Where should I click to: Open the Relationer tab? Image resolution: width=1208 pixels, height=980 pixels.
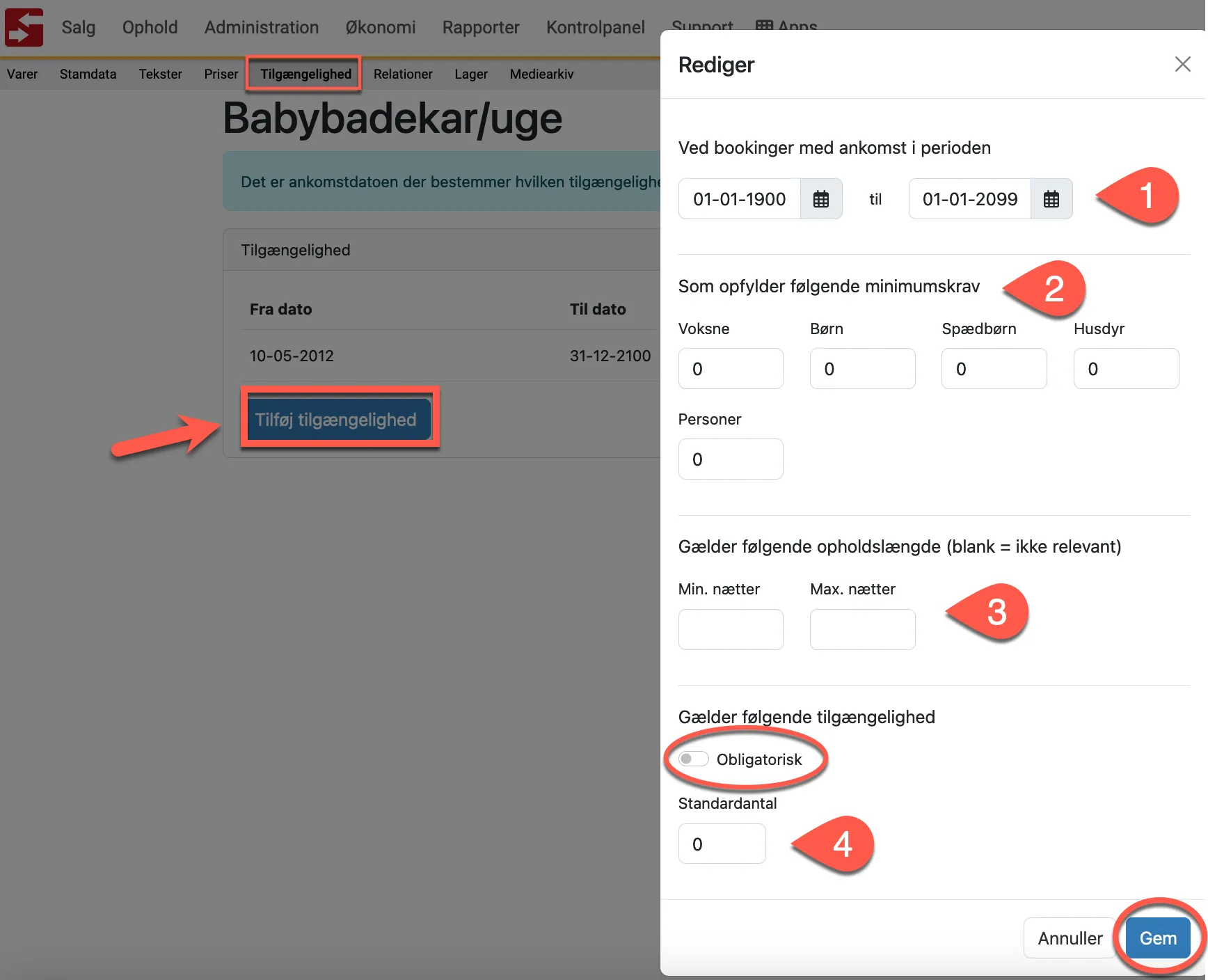coord(402,74)
